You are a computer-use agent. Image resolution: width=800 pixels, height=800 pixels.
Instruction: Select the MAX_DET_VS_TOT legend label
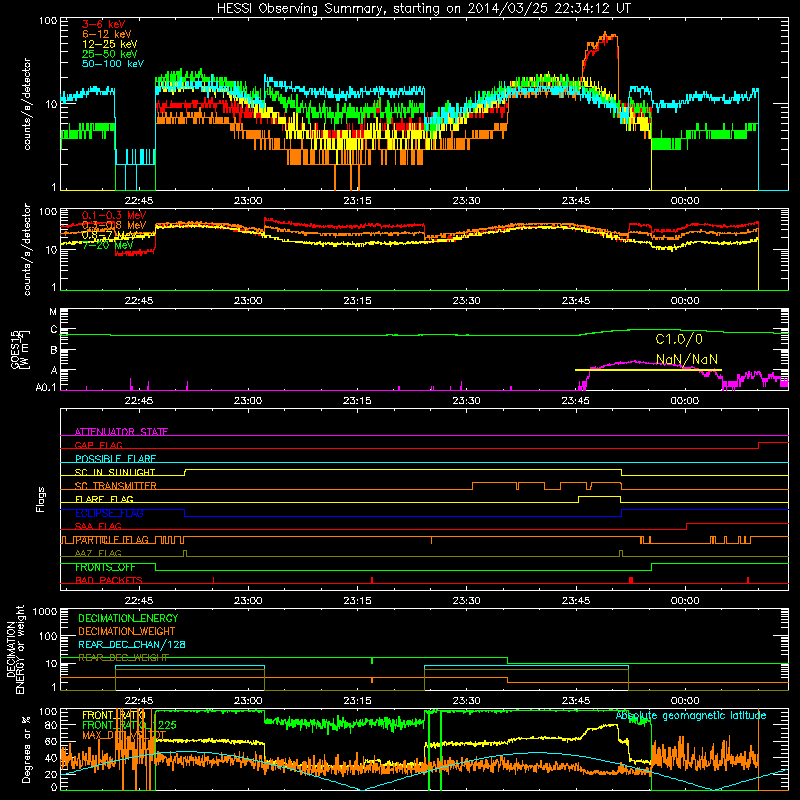123,735
